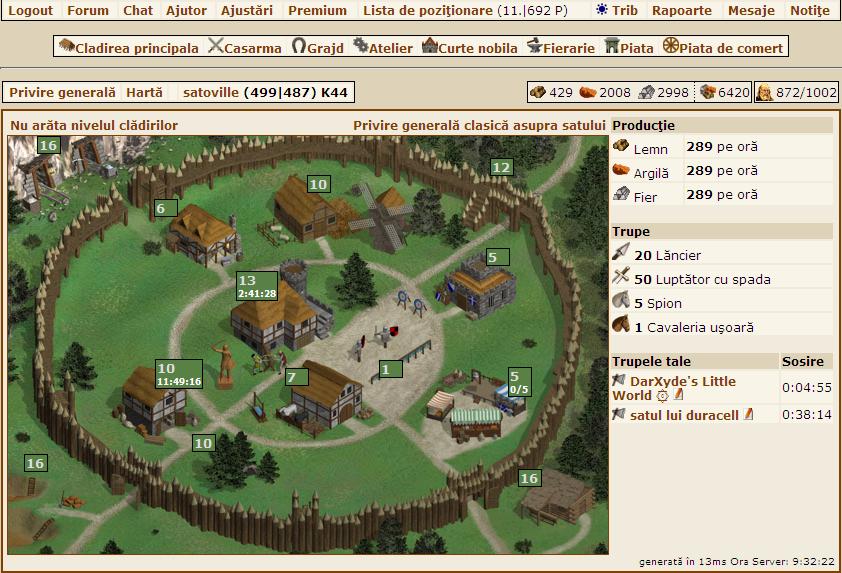
Task: Open the 'satul lui duracell' troop movement
Action: [684, 415]
